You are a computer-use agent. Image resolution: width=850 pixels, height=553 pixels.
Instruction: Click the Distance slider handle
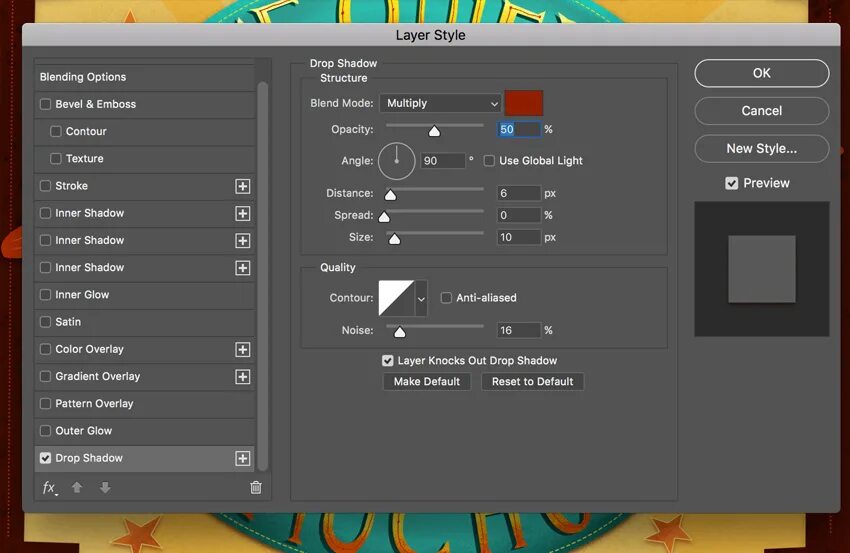pyautogui.click(x=390, y=195)
